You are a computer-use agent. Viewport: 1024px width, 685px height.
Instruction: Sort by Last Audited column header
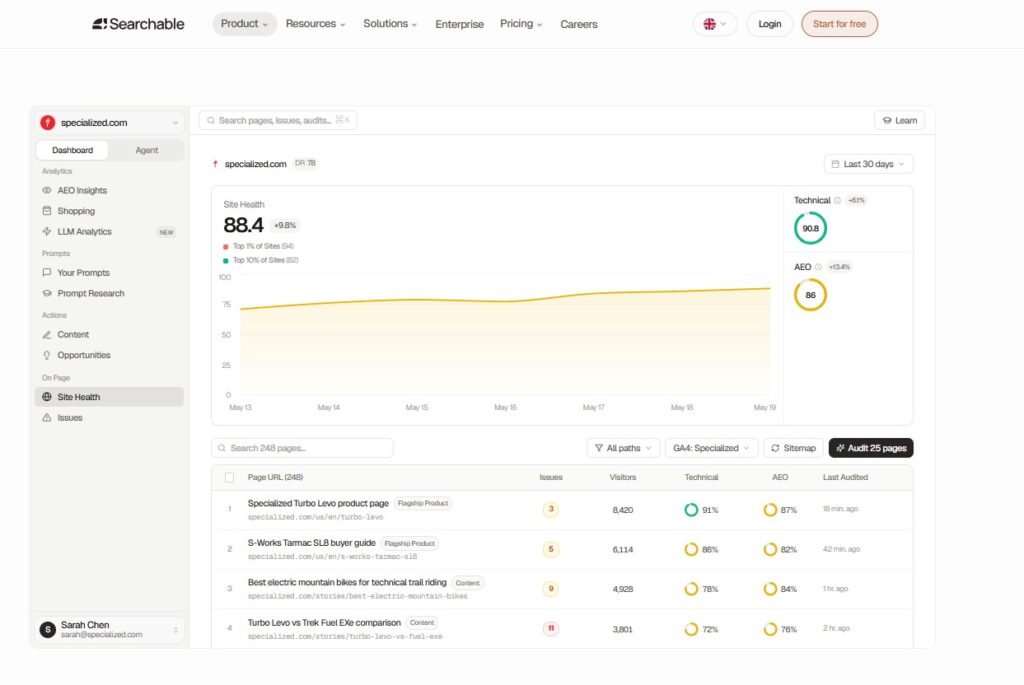tap(845, 477)
